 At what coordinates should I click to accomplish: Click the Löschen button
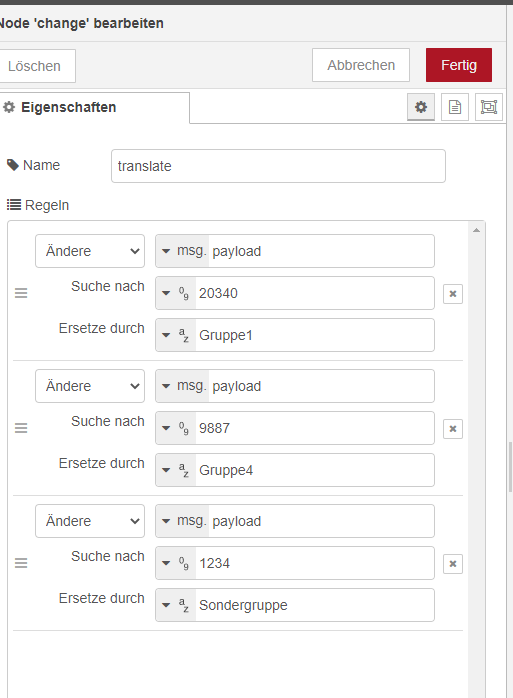pyautogui.click(x=36, y=66)
